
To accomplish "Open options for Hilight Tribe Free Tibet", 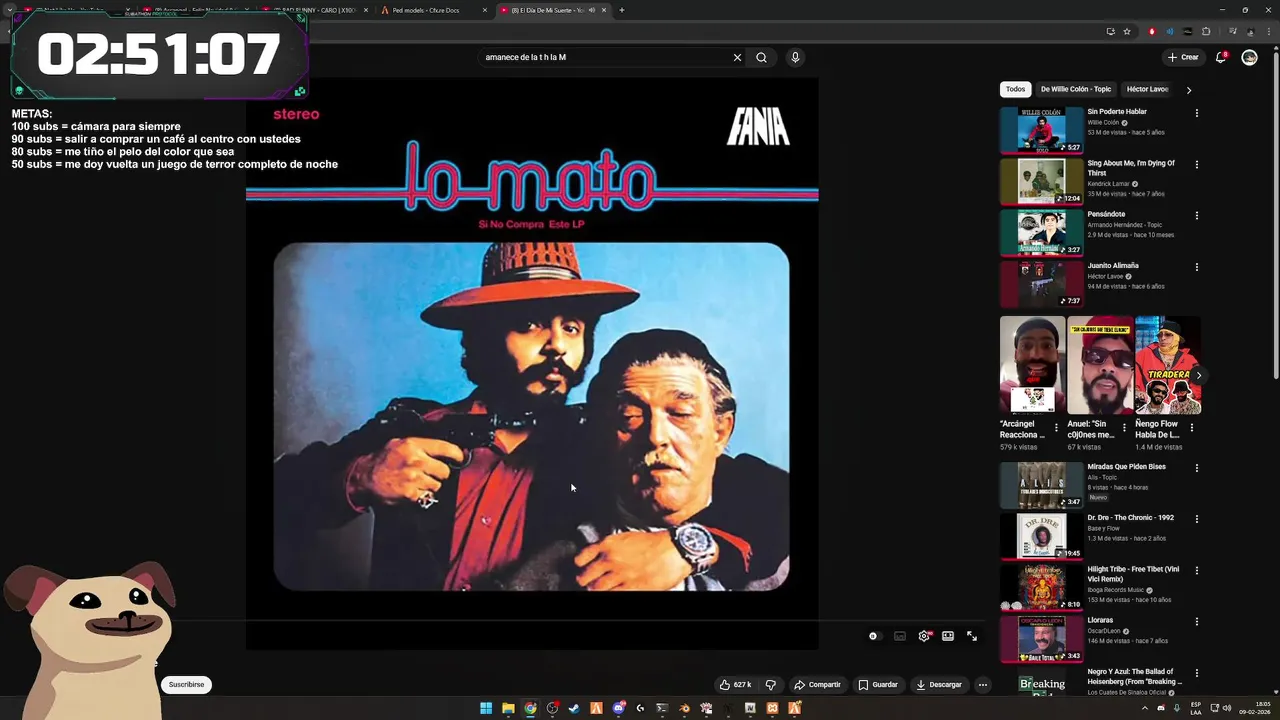I will click(x=1197, y=570).
